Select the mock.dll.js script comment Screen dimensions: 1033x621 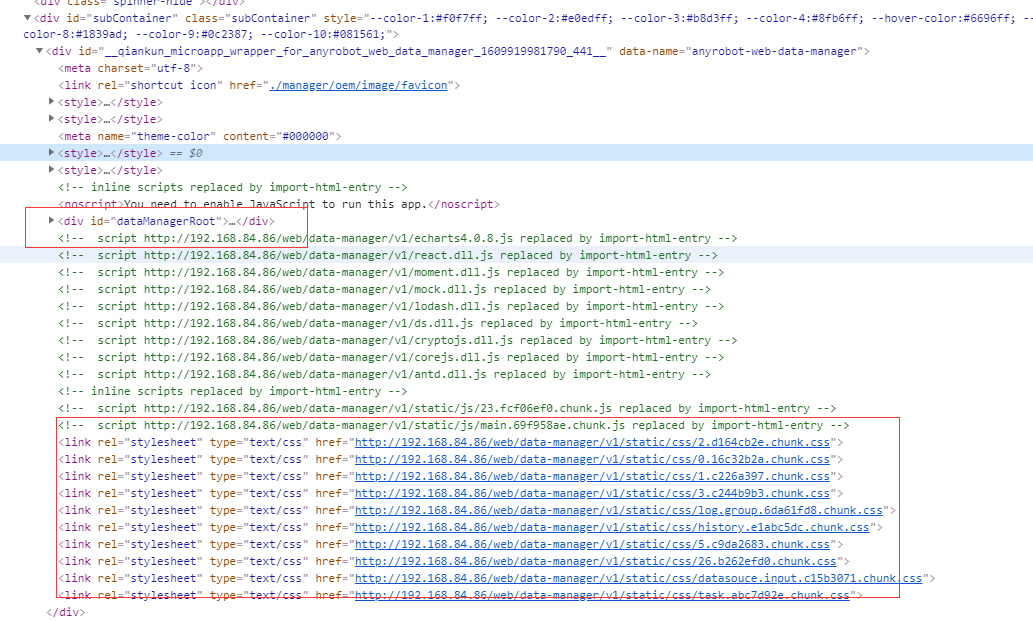coord(384,289)
